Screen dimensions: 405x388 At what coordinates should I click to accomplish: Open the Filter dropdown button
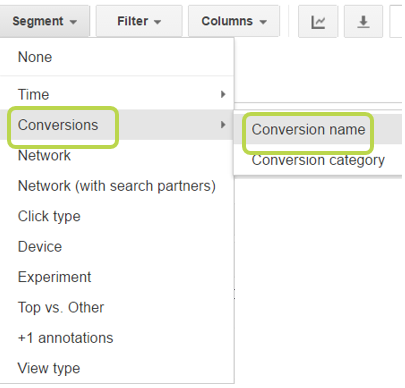139,21
